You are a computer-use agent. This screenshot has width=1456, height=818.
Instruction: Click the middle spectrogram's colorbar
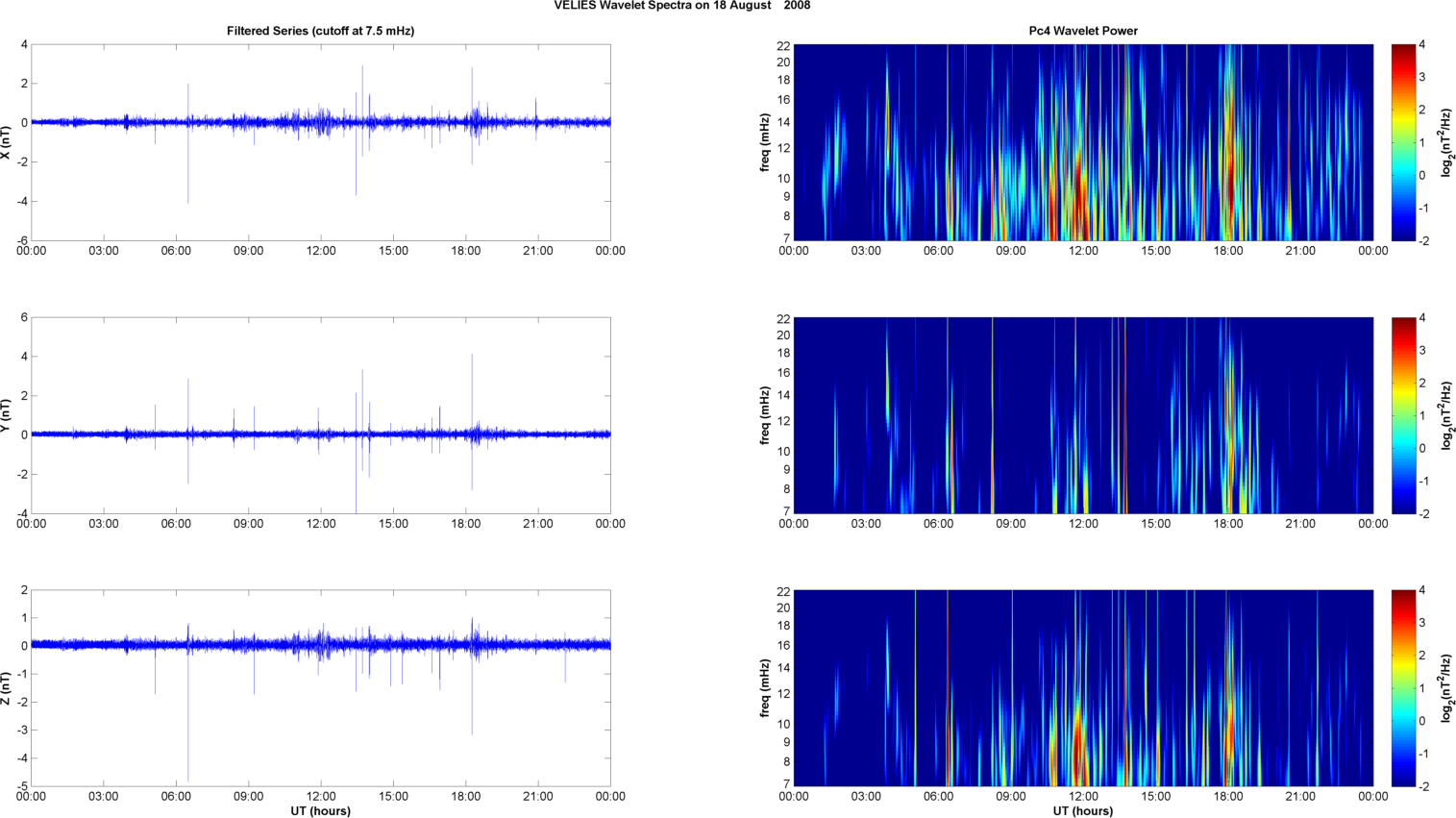click(x=1403, y=415)
